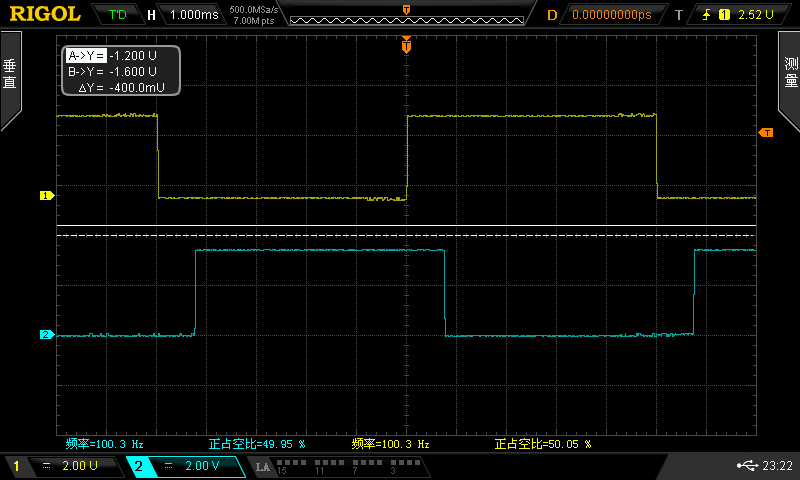Select the delay 0.00000000ps readout

tap(610, 15)
